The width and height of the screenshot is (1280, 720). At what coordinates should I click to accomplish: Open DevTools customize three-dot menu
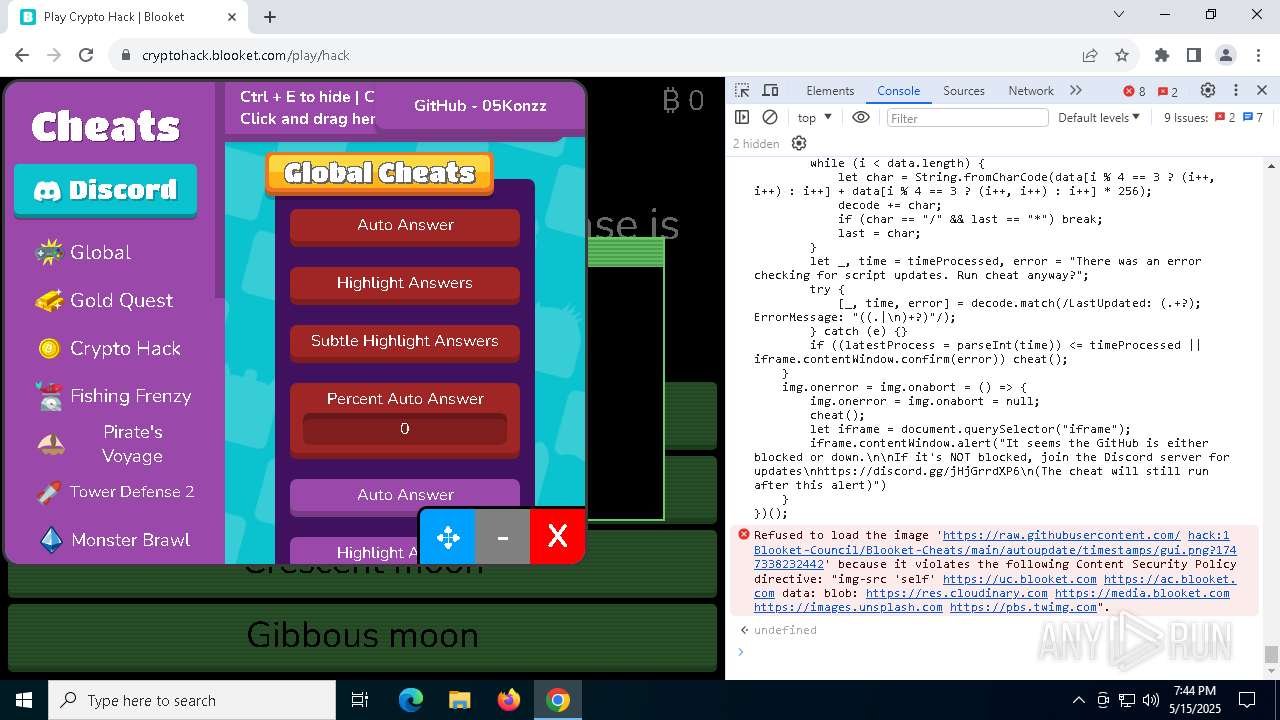1235,90
